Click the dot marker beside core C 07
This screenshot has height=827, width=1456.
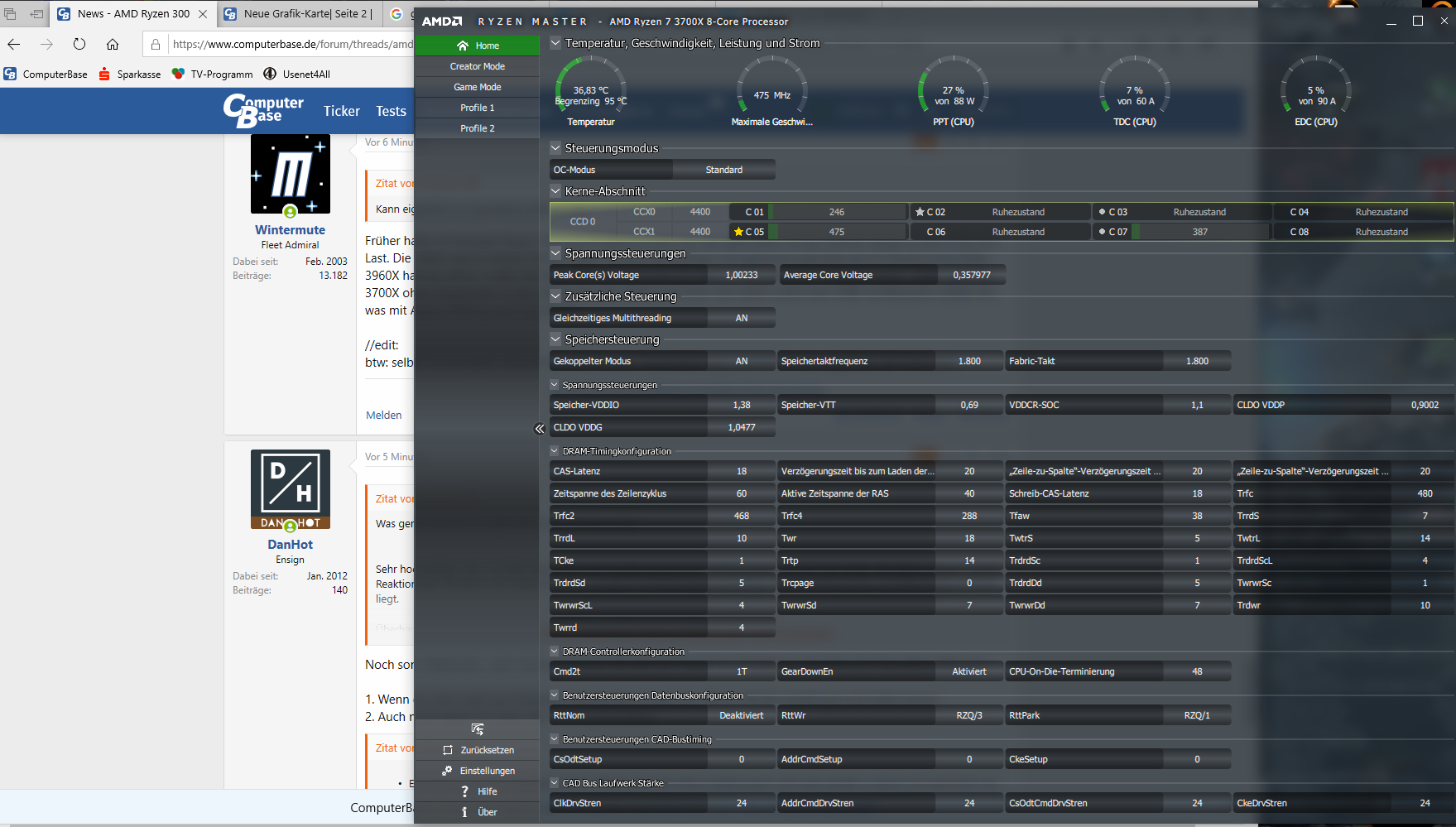1102,232
